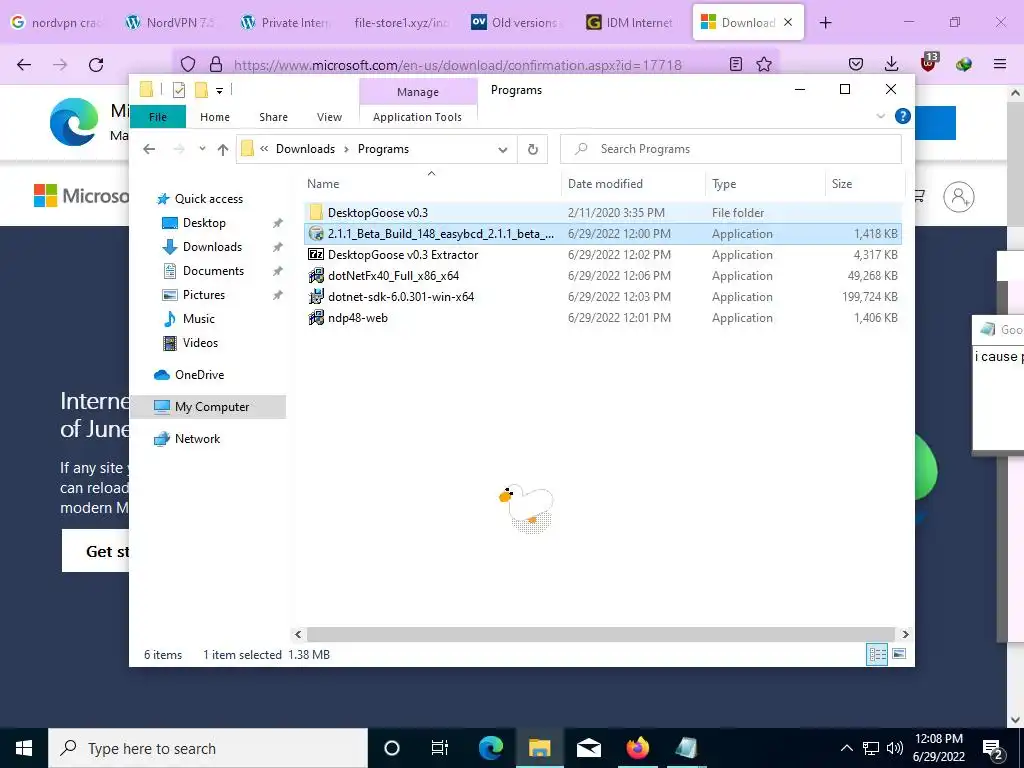Open the Home ribbon tab
This screenshot has width=1024, height=768.
click(x=215, y=117)
